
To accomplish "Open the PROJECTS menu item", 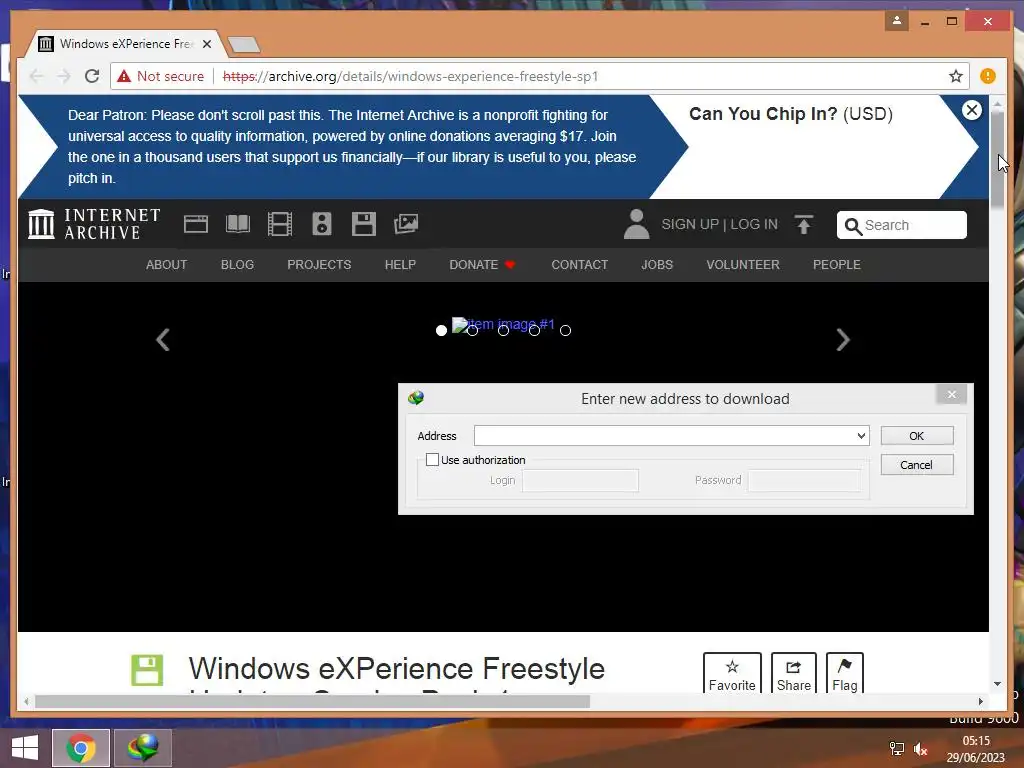I will (319, 264).
